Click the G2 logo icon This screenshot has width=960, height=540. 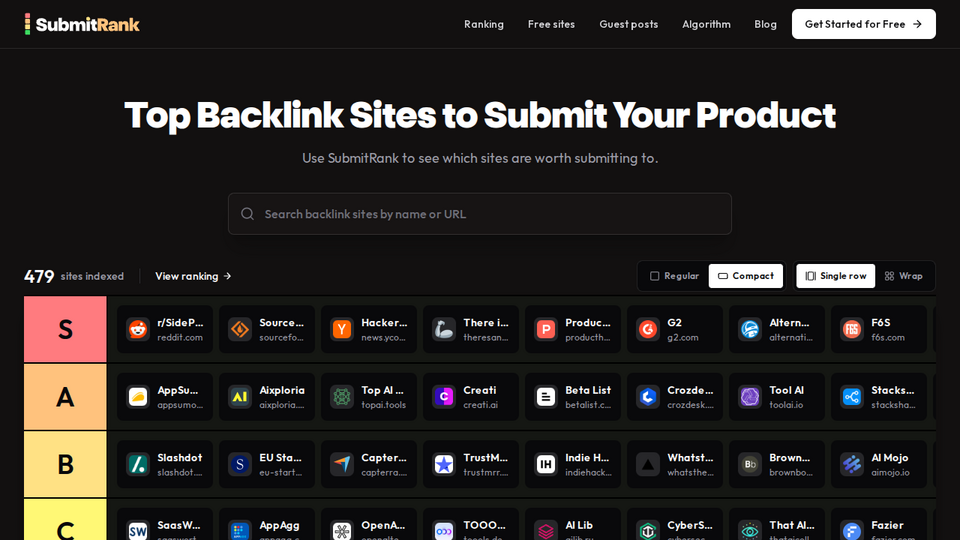click(x=648, y=329)
